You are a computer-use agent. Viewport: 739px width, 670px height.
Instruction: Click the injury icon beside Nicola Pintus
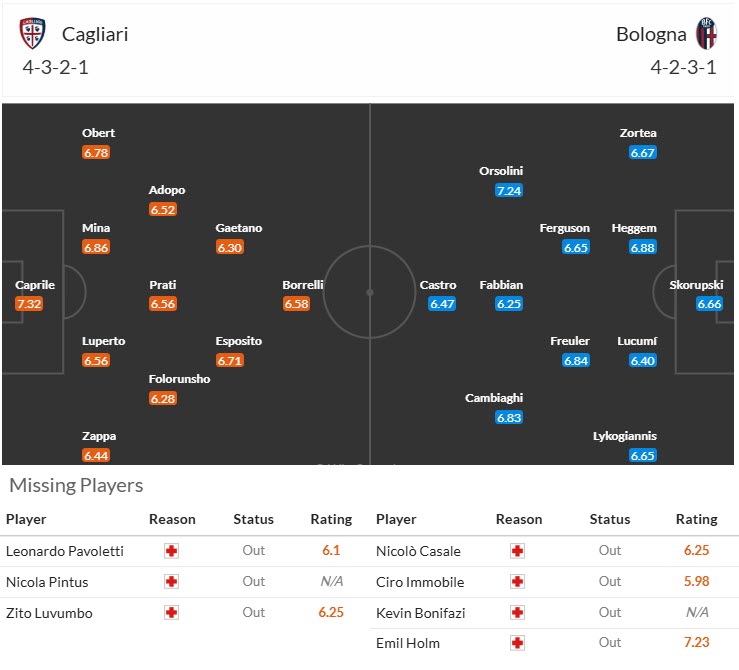(x=172, y=582)
